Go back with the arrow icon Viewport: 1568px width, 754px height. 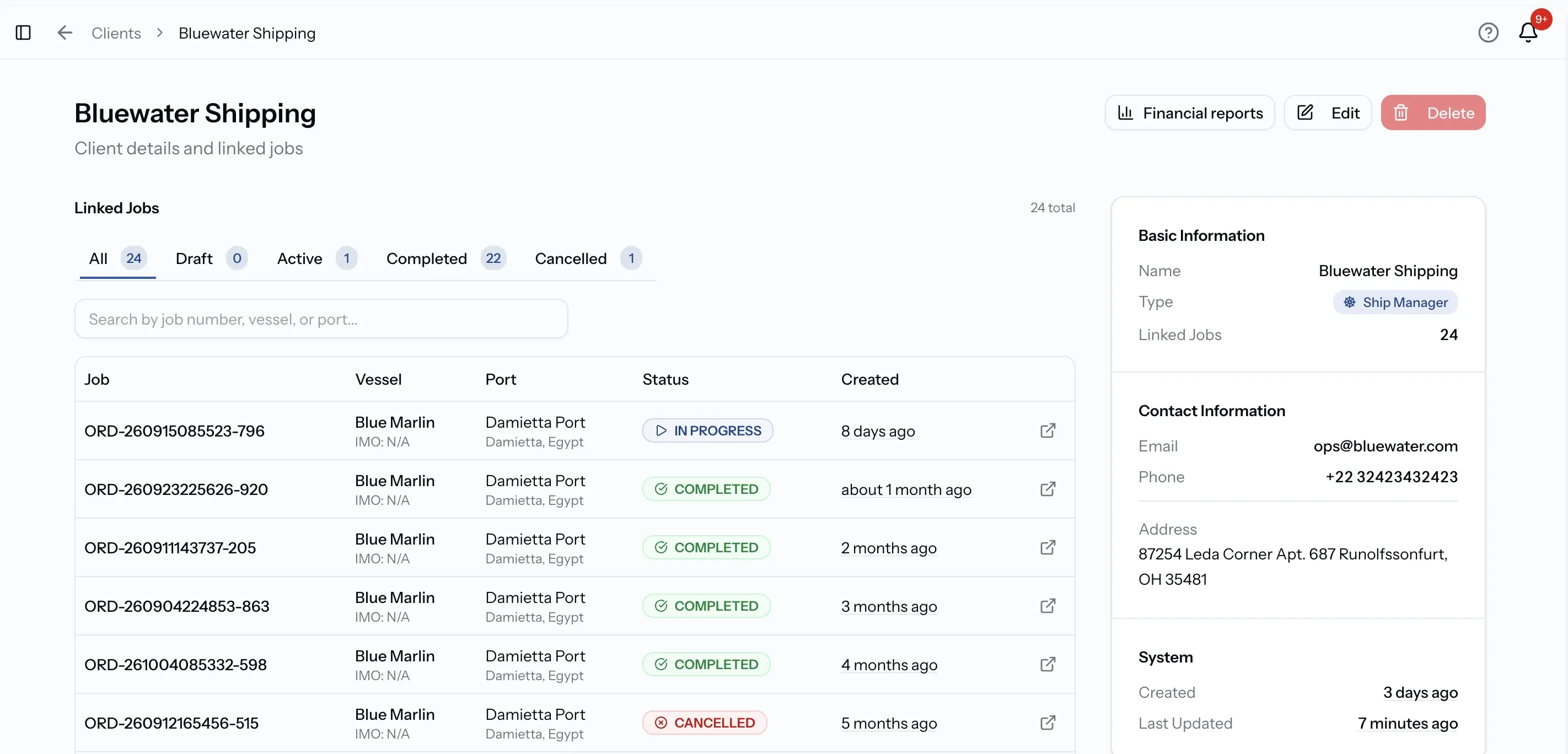(65, 33)
